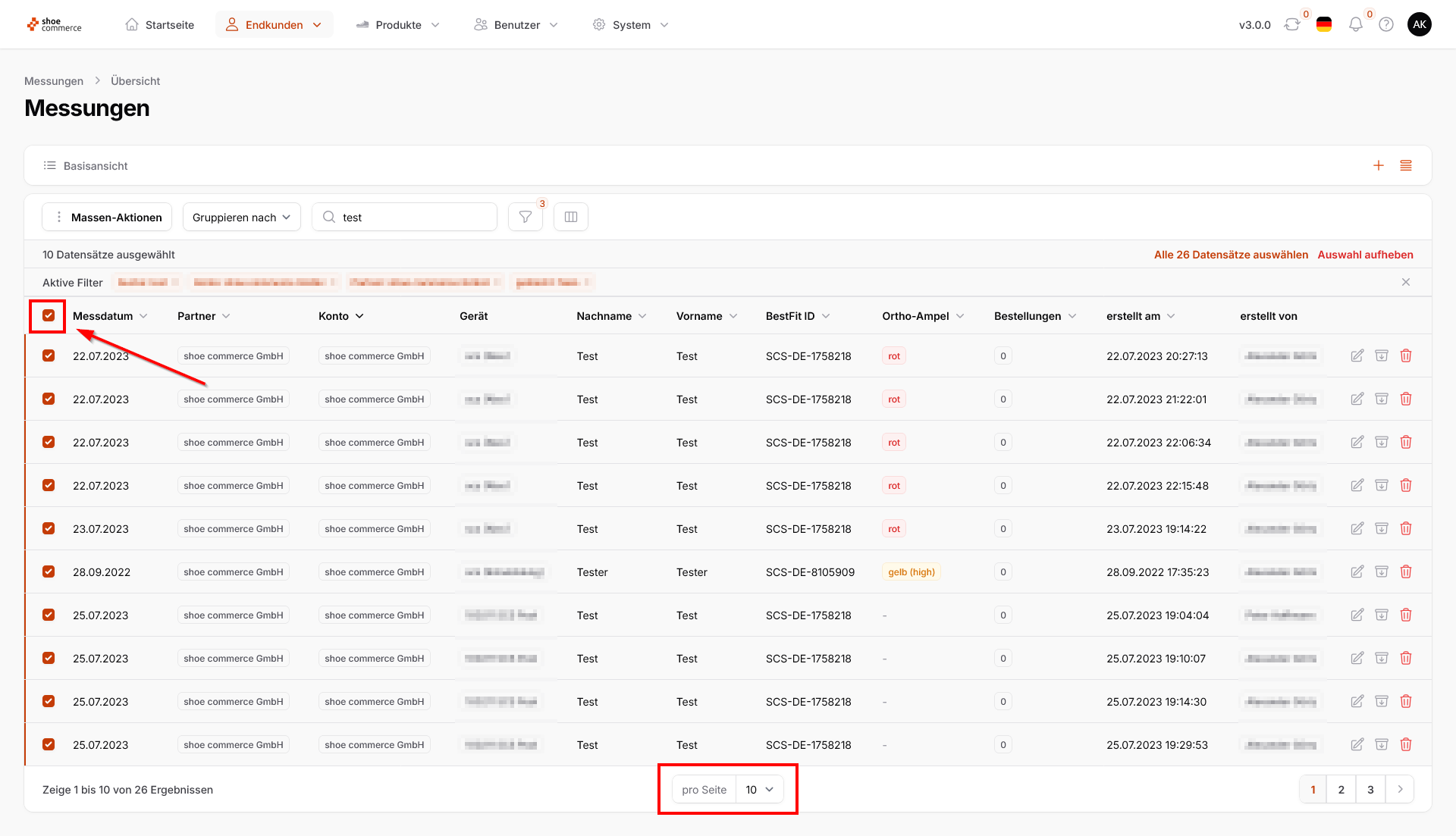This screenshot has width=1456, height=836.
Task: Click the filter funnel icon
Action: click(x=525, y=217)
